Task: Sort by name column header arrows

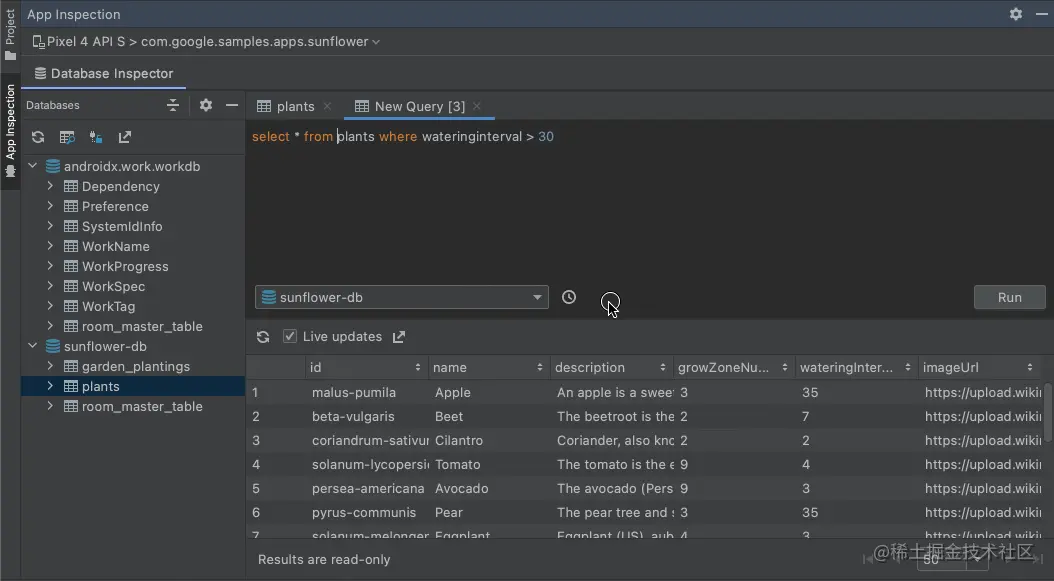Action: click(540, 367)
